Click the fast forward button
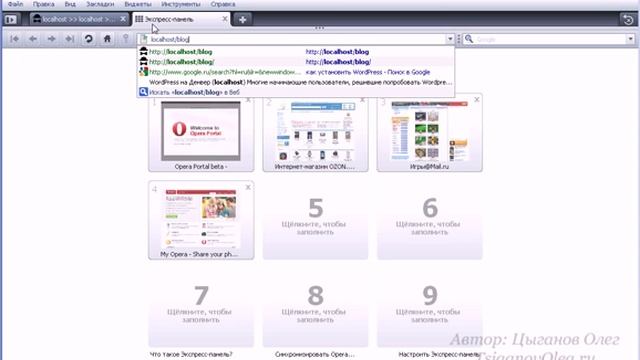Image resolution: width=640 pixels, height=360 pixels. 70,39
